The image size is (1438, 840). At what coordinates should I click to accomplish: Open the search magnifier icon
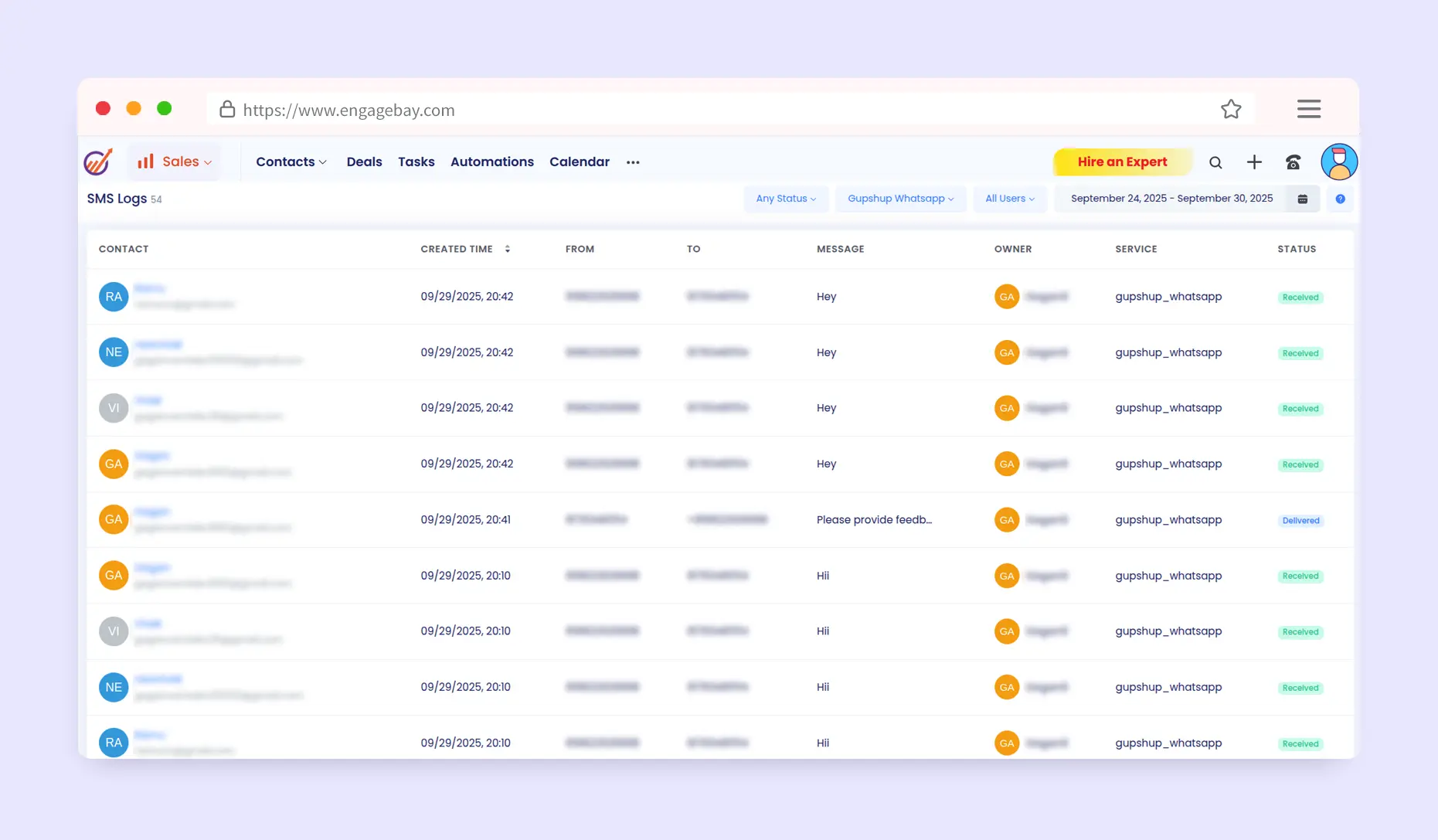pos(1215,162)
